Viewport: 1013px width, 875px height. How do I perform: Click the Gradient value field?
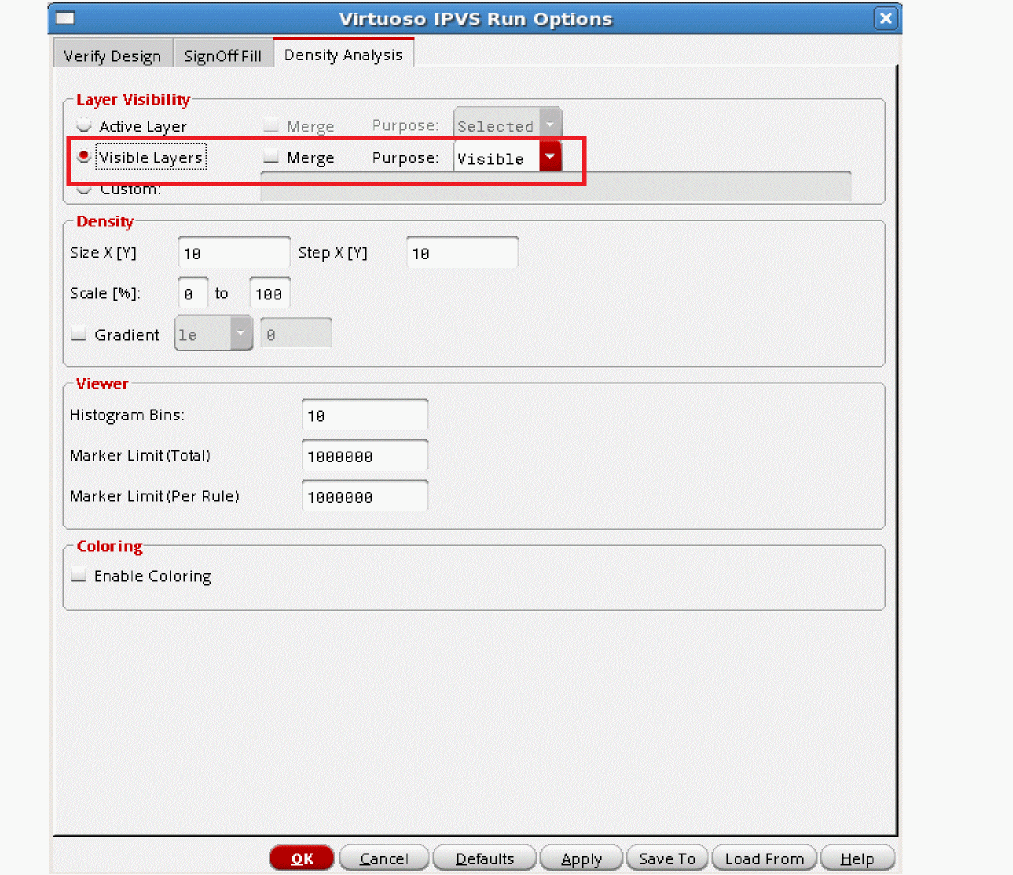click(x=296, y=333)
